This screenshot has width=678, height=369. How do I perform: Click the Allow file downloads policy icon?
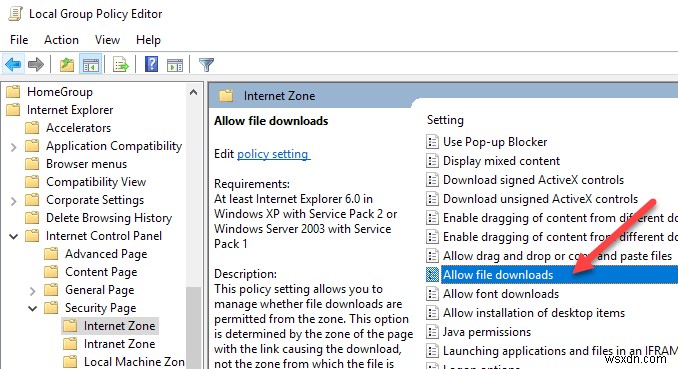point(432,275)
